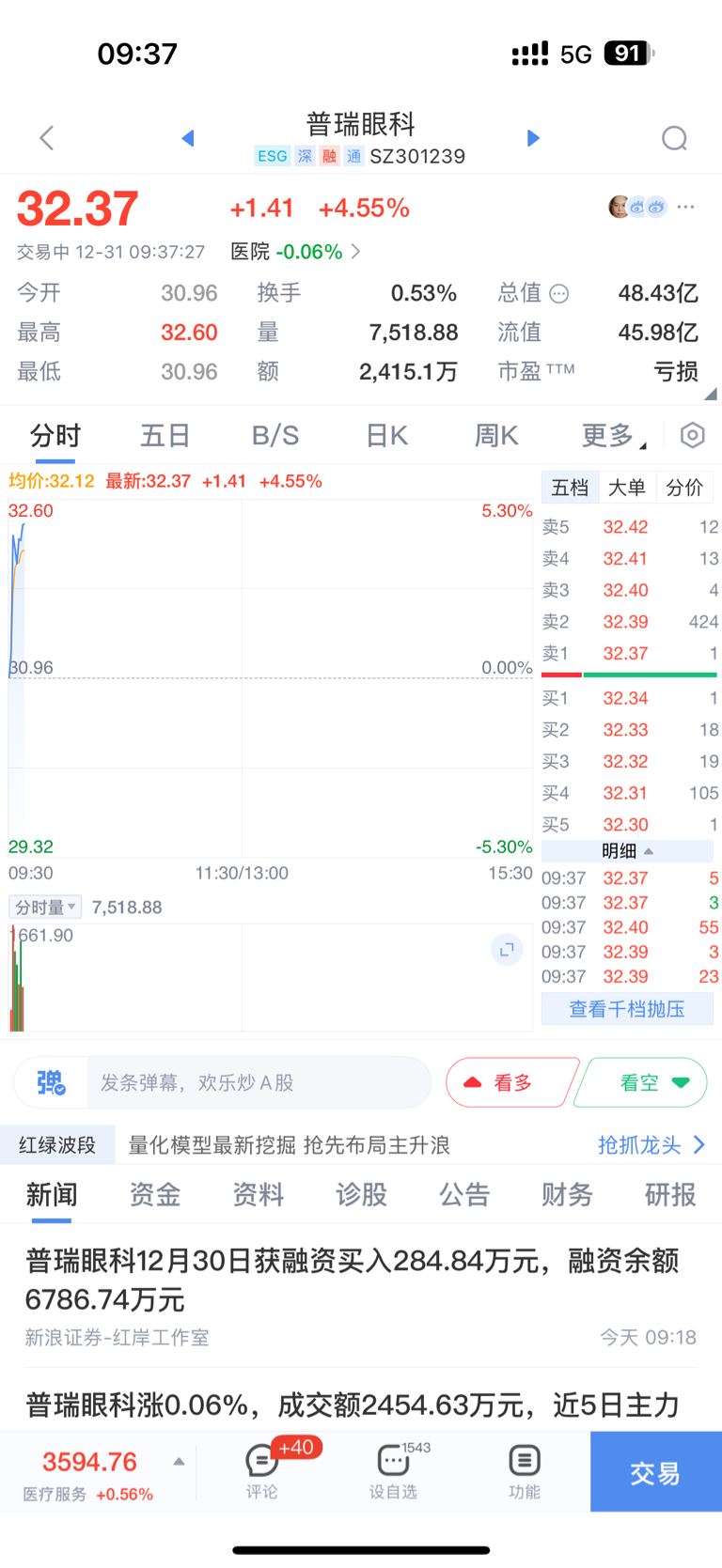Open news about 融资买入284.84万元

(361, 1296)
